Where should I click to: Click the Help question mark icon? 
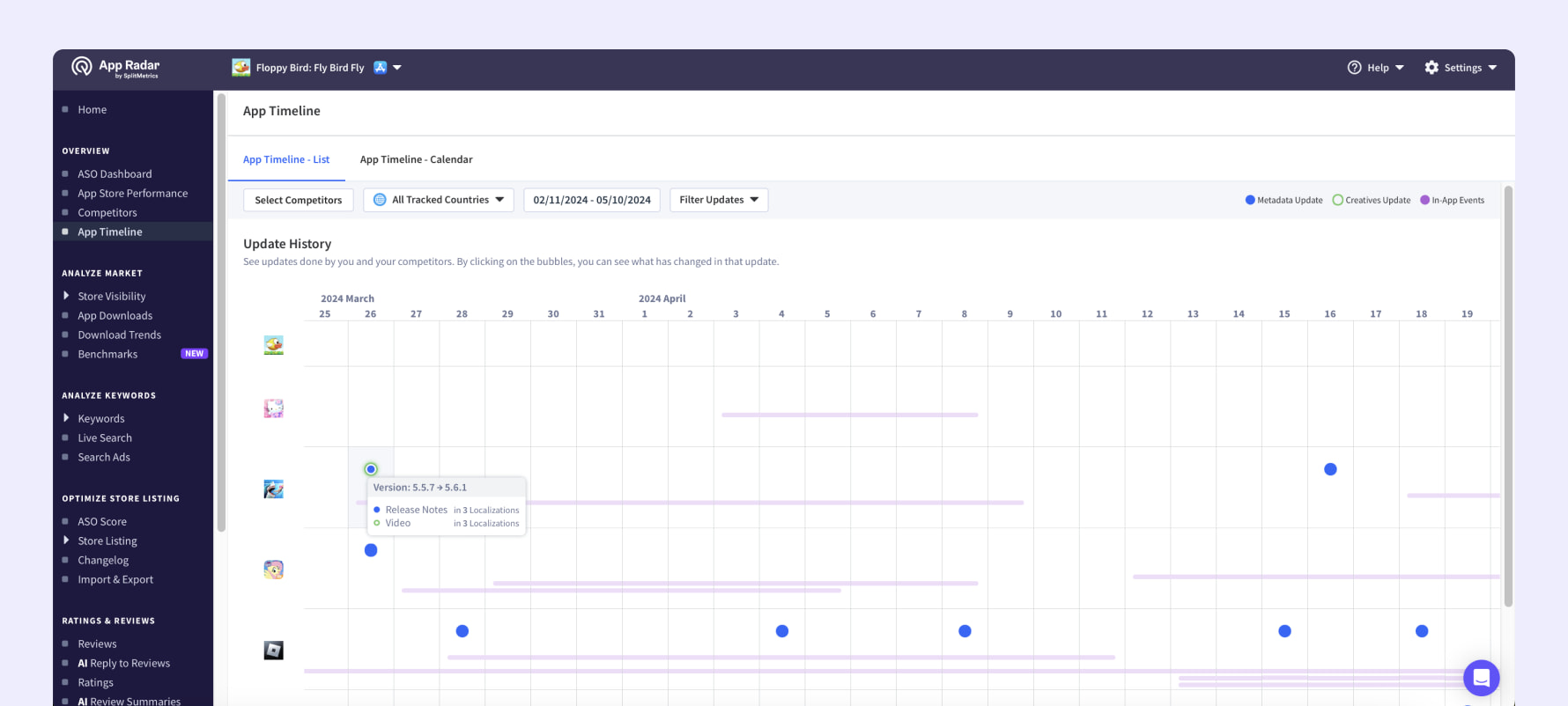click(1354, 68)
